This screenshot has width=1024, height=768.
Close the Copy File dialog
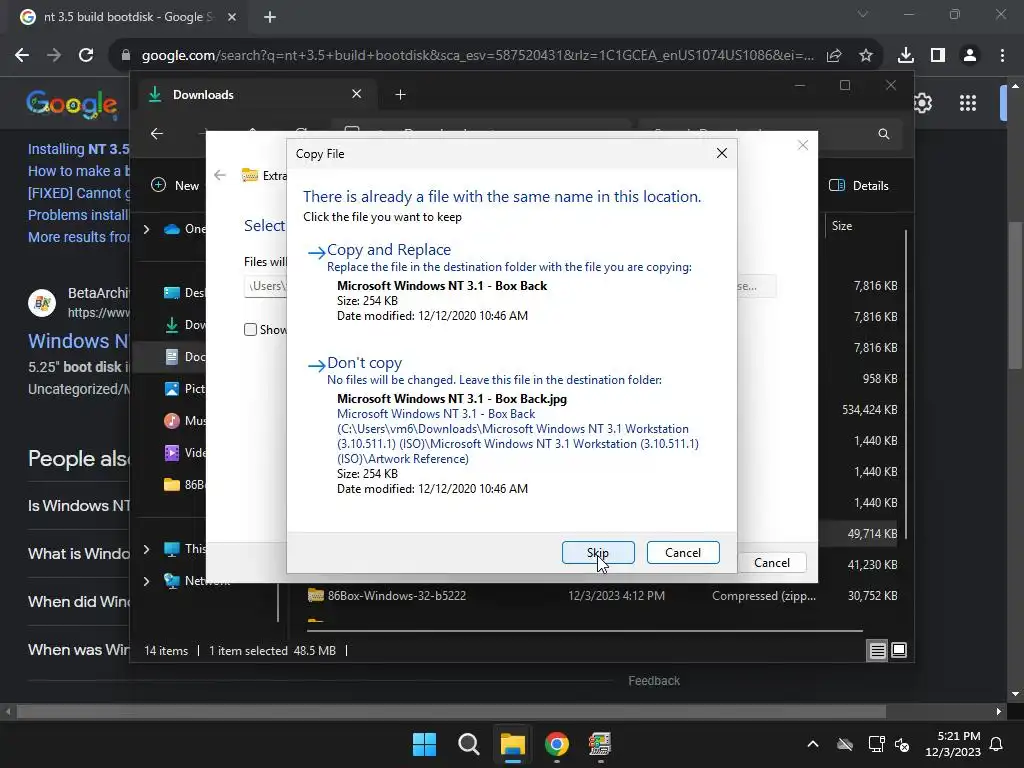point(722,153)
